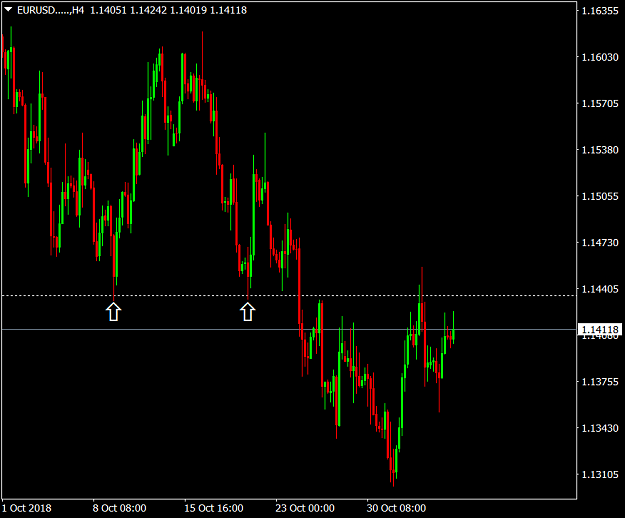
Task: Click the 30 Oct 08:00 time label
Action: click(396, 508)
